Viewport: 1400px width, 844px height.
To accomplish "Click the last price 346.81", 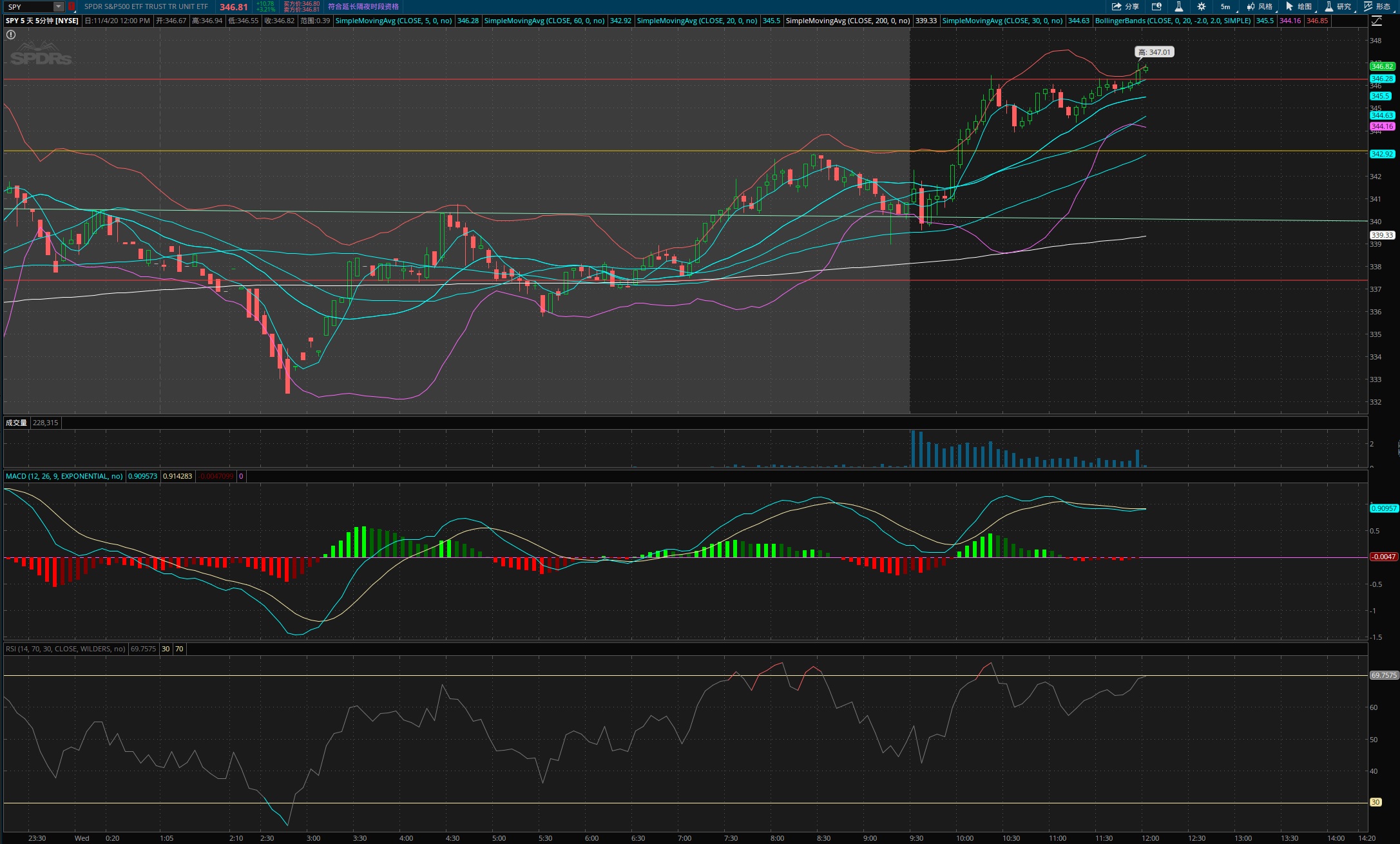I will point(233,7).
